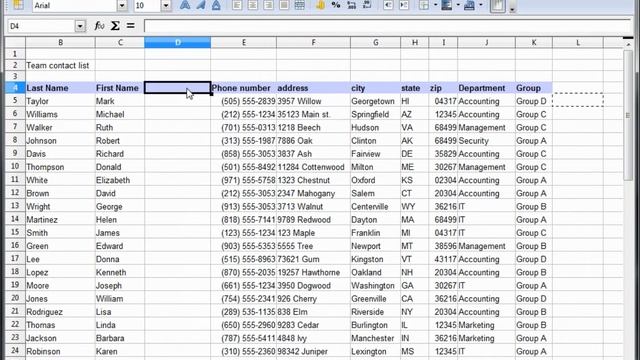Center cell contents horizontally

point(253,5)
